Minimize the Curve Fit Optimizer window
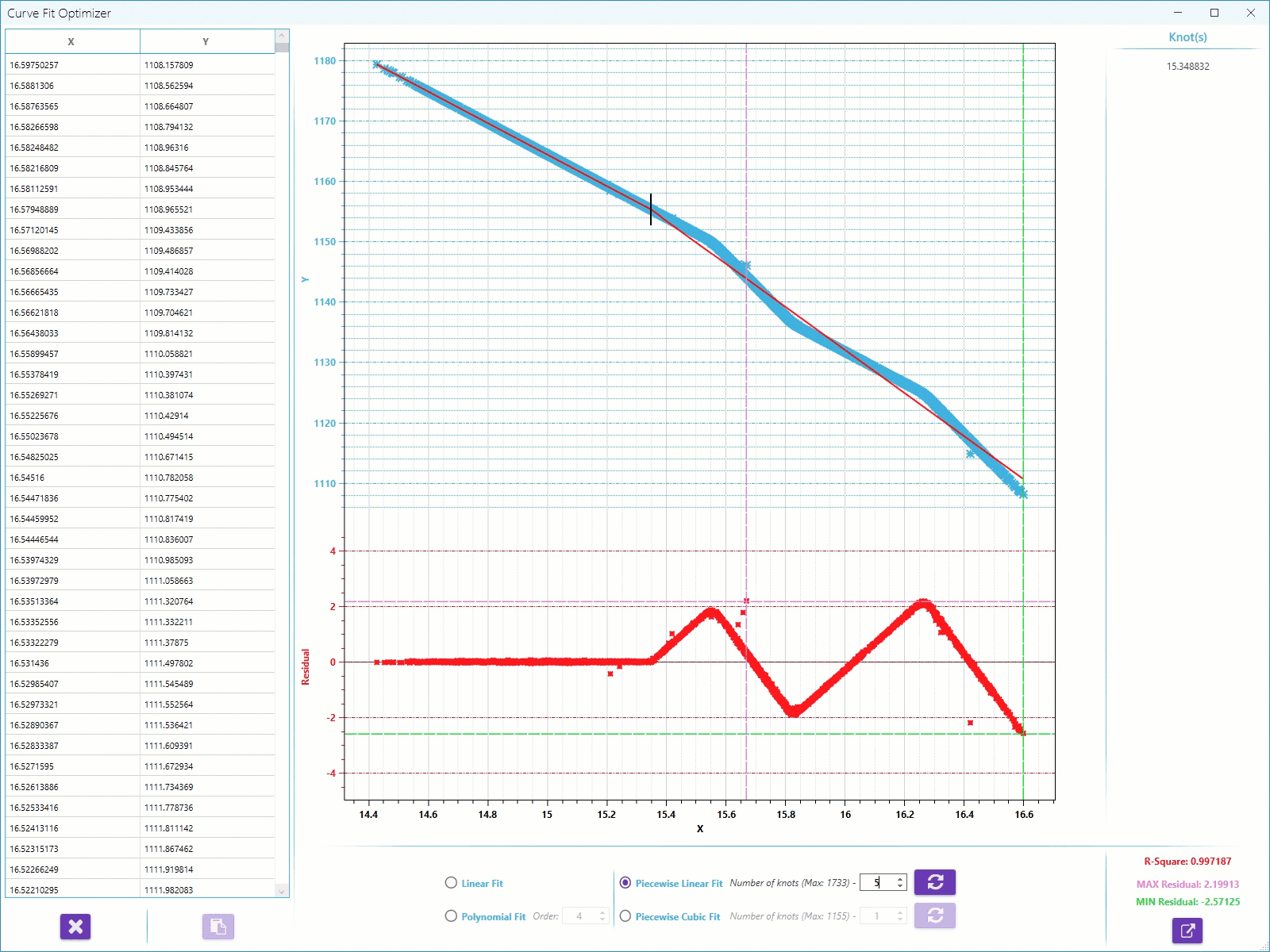Screen dimensions: 1270x952 click(x=1178, y=13)
